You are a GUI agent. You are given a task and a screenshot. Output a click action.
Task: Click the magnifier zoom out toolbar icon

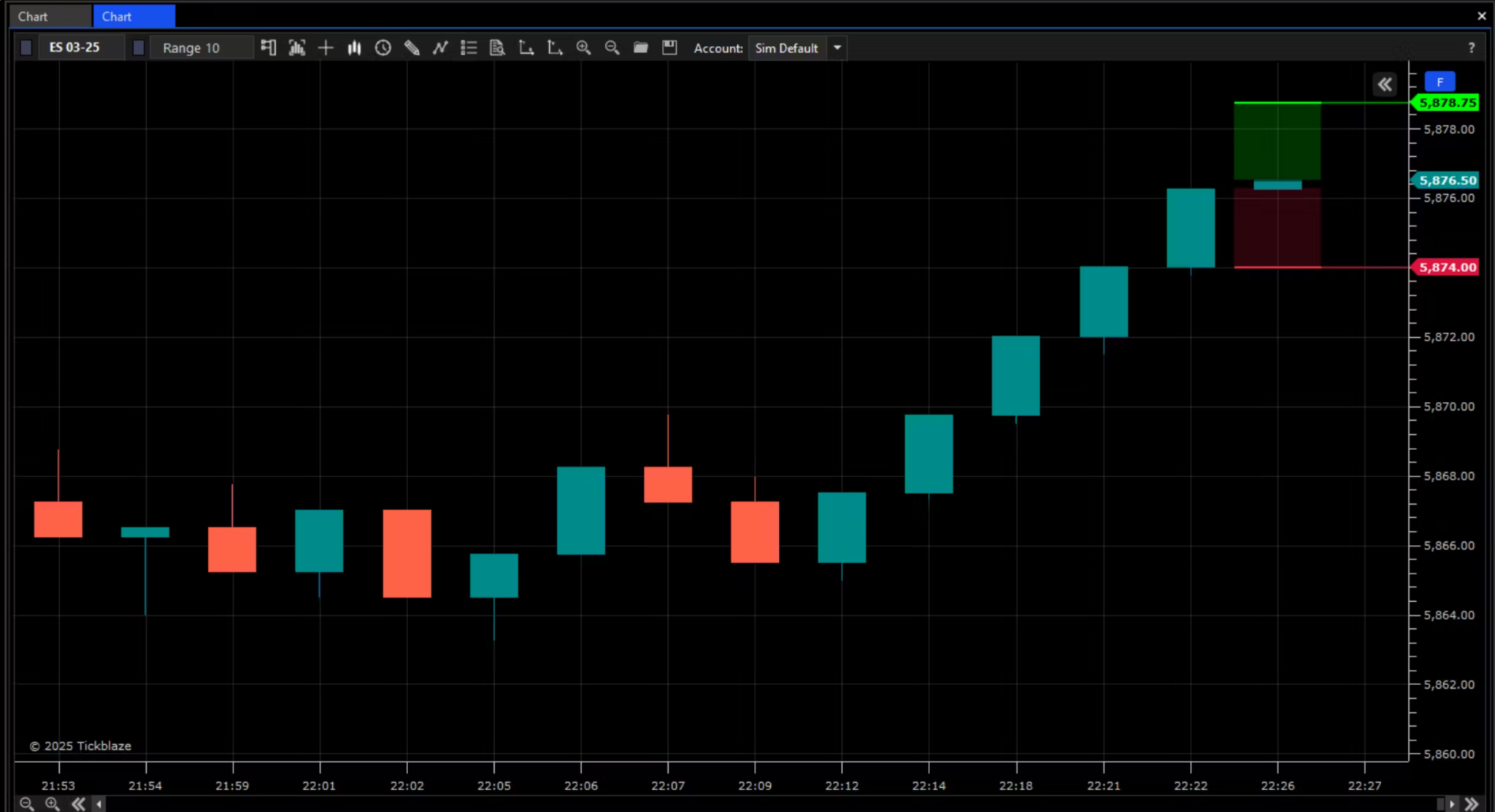coord(612,48)
